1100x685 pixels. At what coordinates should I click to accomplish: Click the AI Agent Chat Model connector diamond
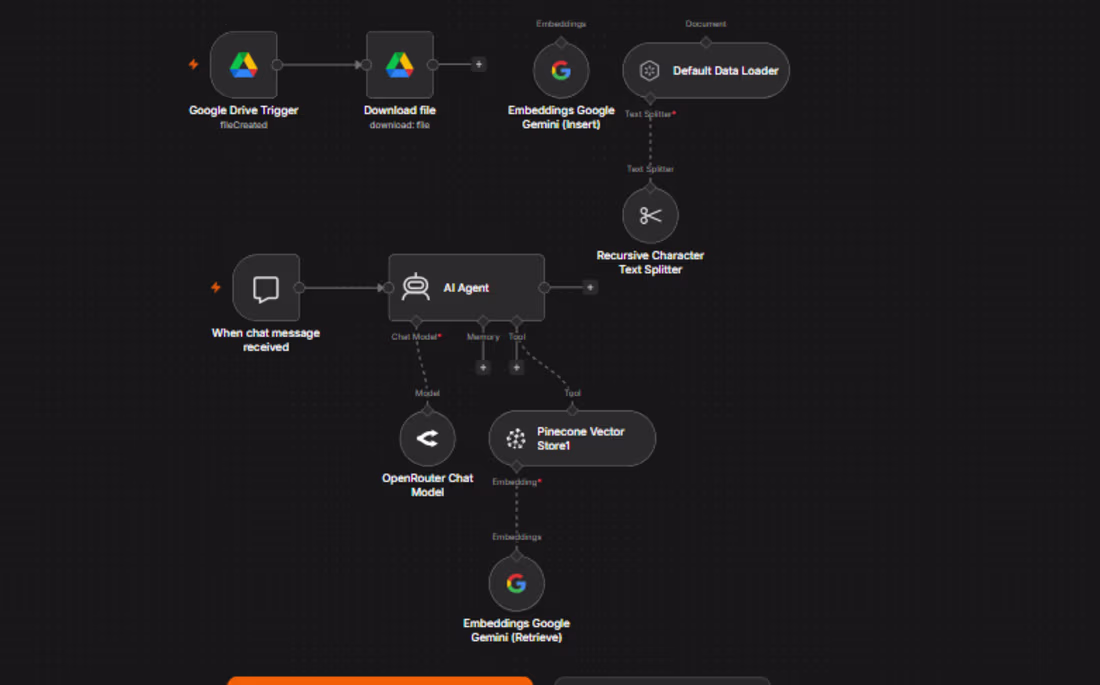tap(416, 321)
